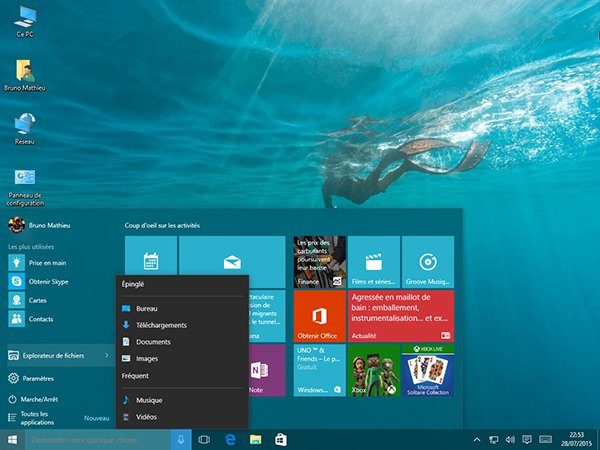Screen dimensions: 600x450
Task: Click the Nouveau label beside Toutes les applications
Action: click(96, 418)
